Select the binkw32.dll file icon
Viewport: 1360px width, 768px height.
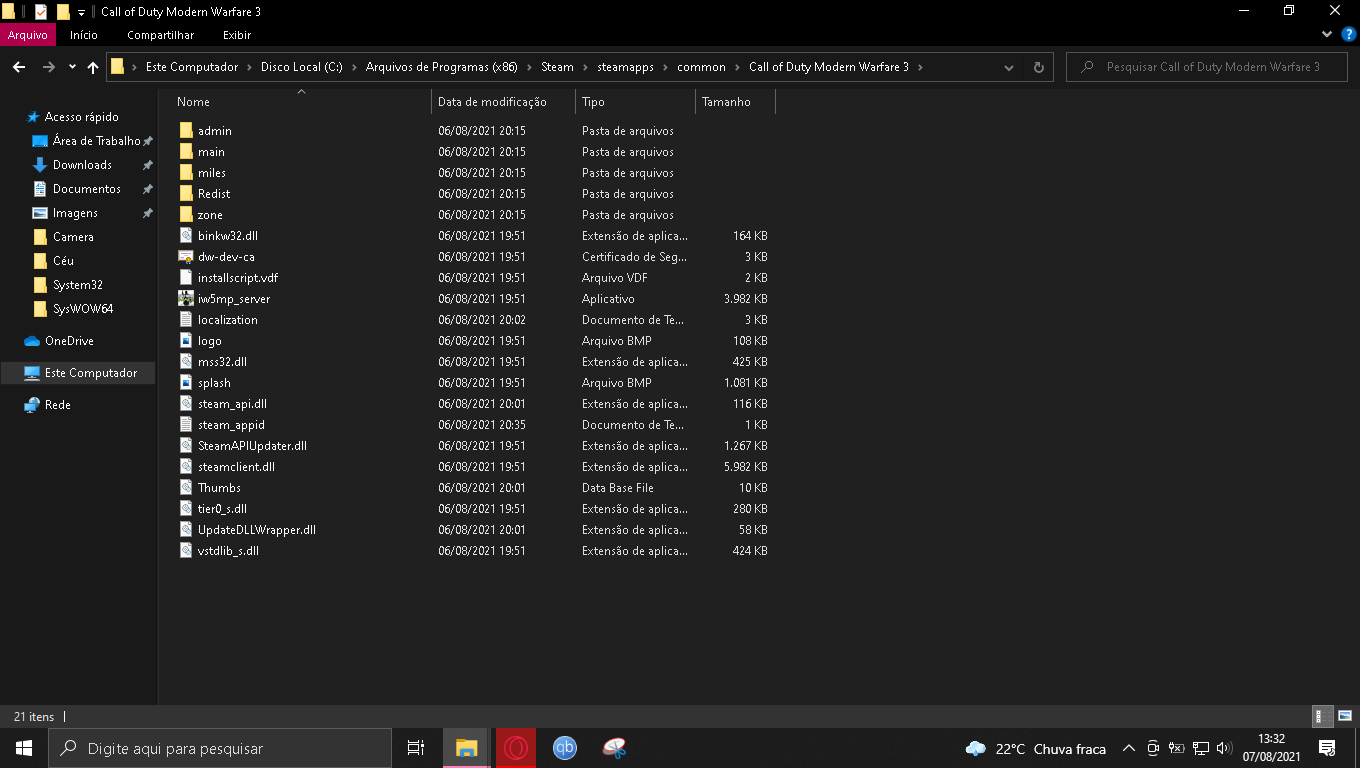186,236
